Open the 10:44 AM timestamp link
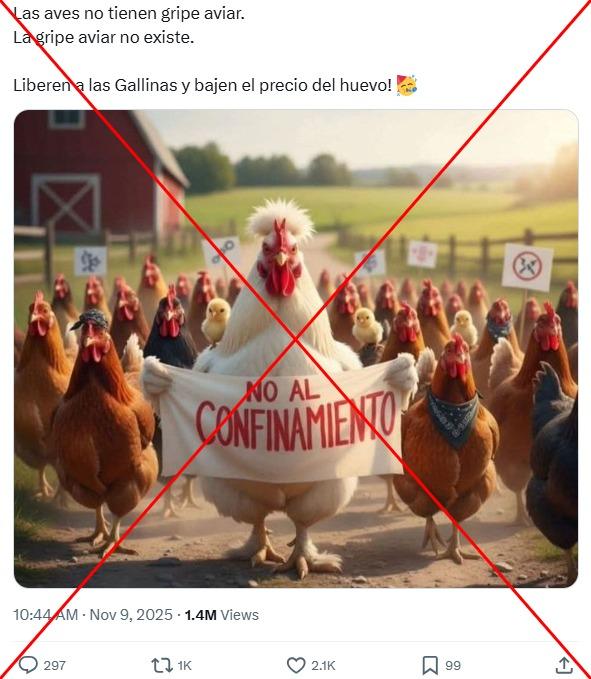 click(x=45, y=614)
